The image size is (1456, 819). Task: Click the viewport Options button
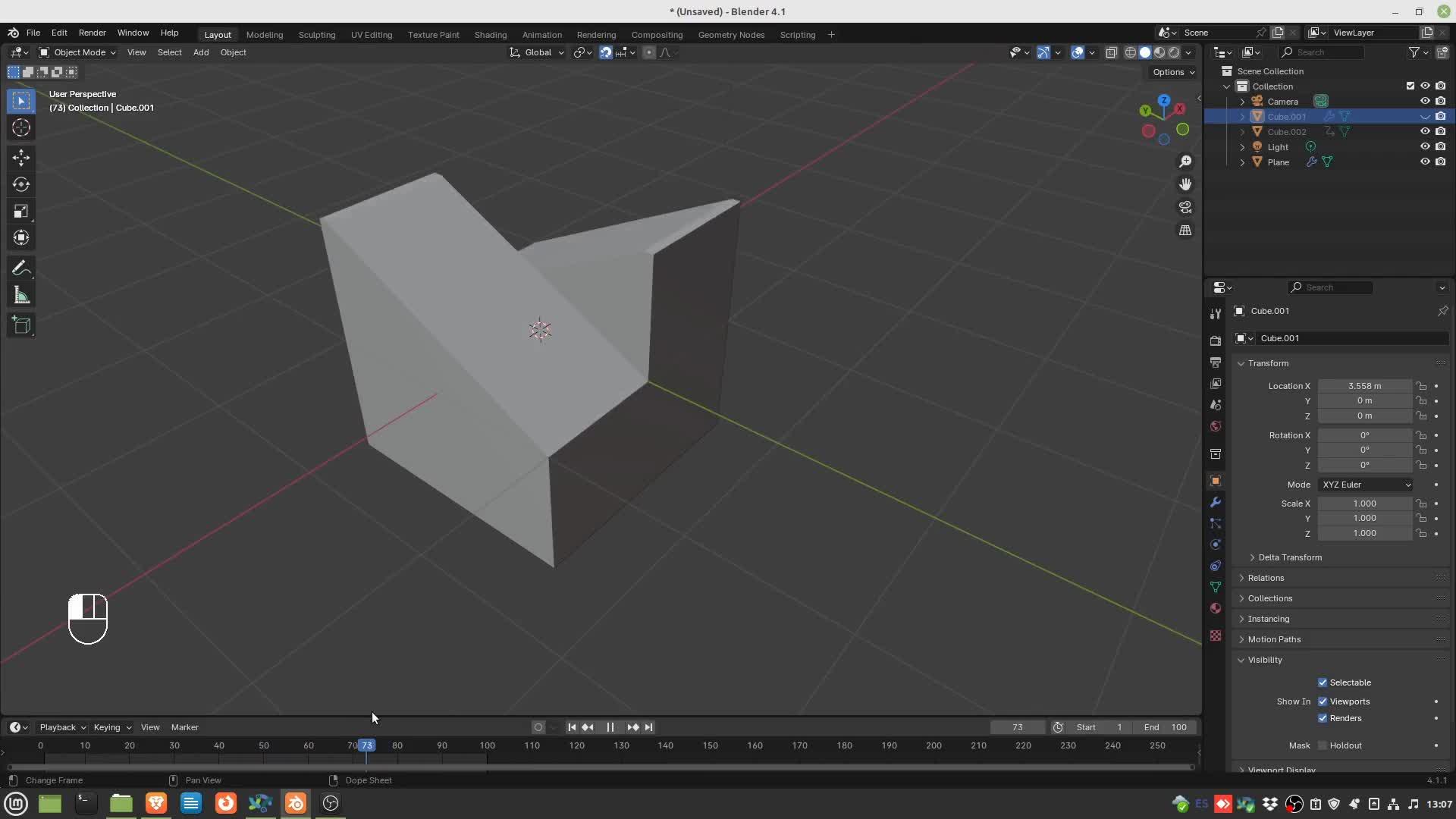pos(1173,72)
